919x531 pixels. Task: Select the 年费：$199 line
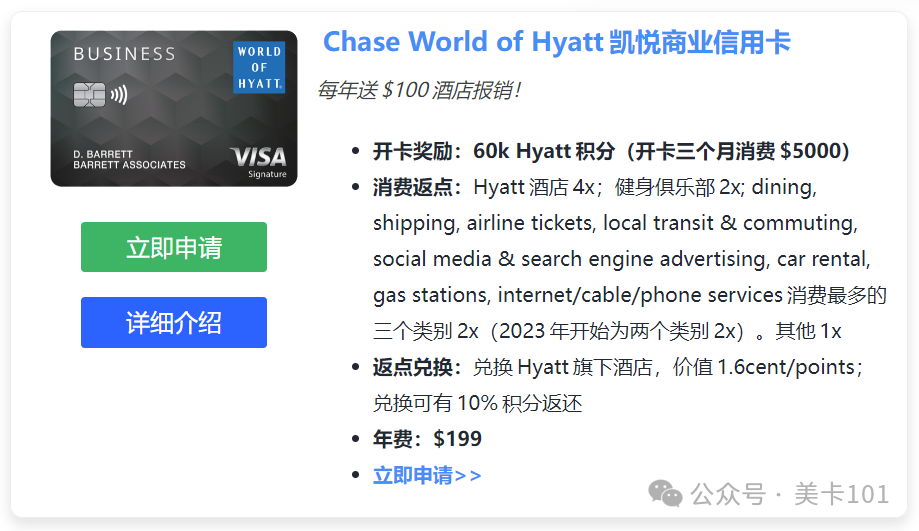427,439
